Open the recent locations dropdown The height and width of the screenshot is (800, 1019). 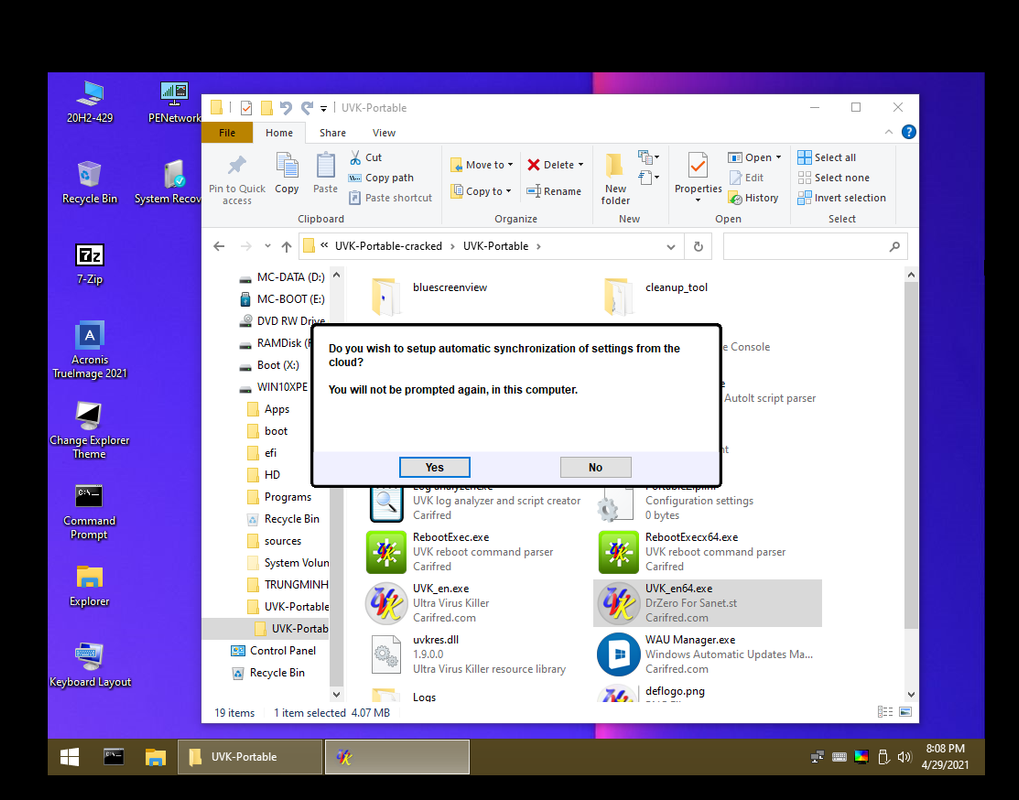(x=267, y=246)
